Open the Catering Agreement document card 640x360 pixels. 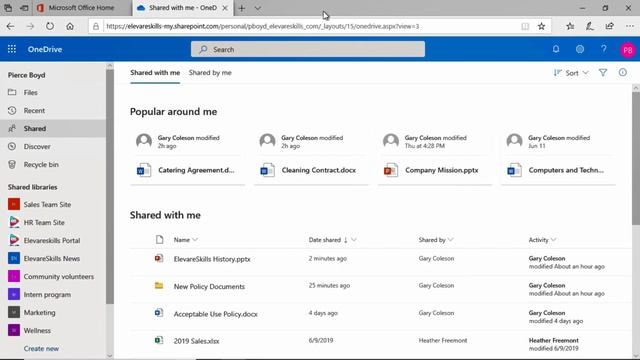coord(188,159)
